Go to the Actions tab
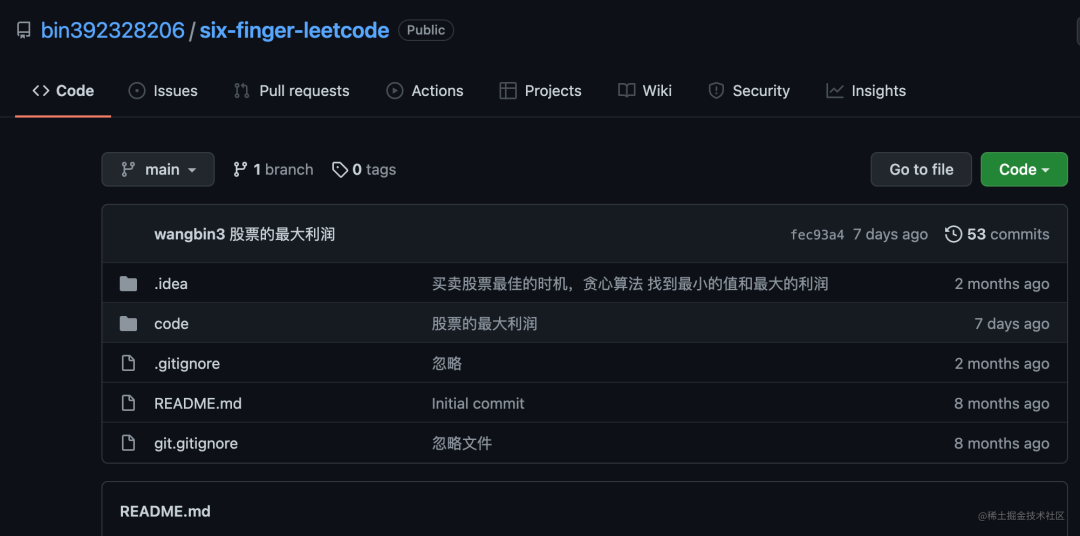Image resolution: width=1080 pixels, height=536 pixels. point(425,91)
